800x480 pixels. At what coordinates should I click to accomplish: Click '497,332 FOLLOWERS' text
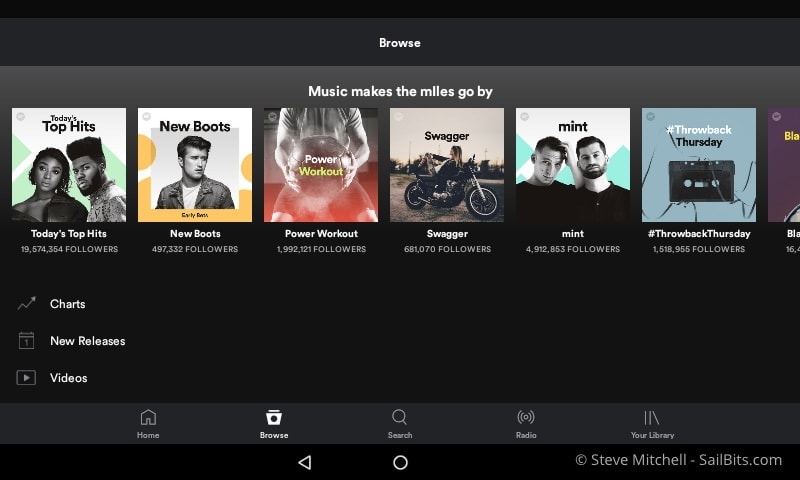[195, 249]
